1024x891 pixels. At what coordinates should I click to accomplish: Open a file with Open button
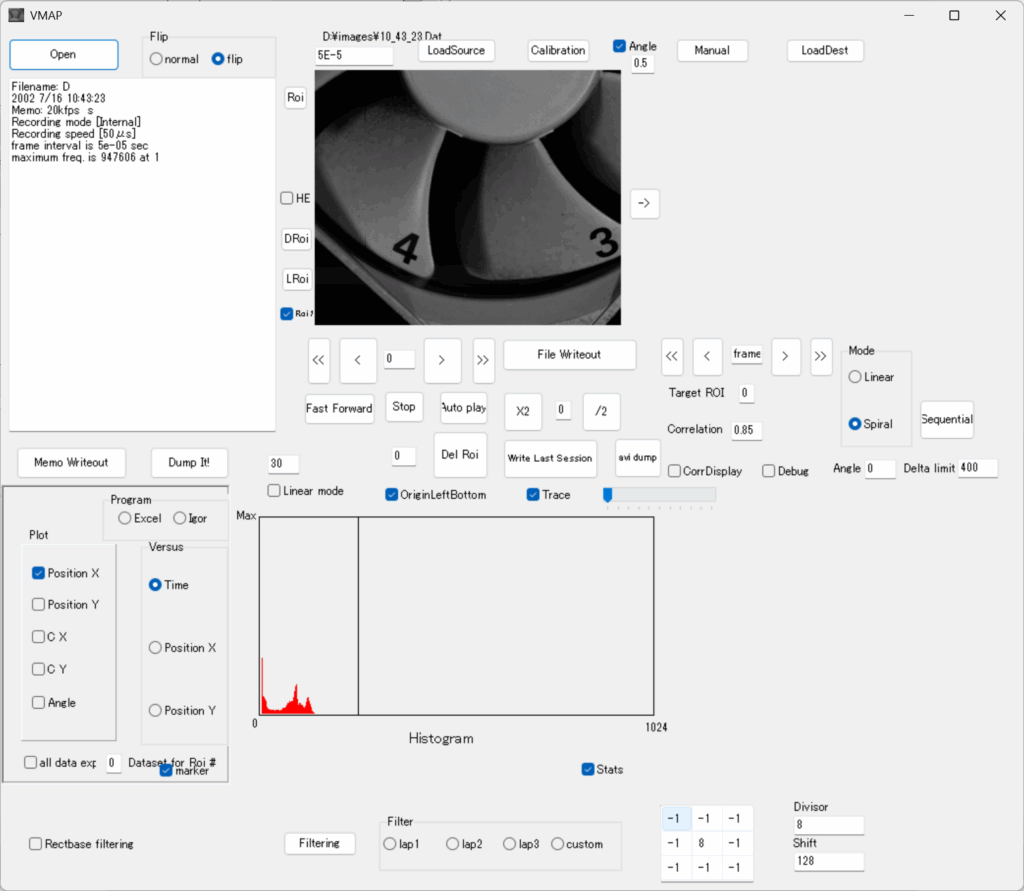pyautogui.click(x=63, y=54)
